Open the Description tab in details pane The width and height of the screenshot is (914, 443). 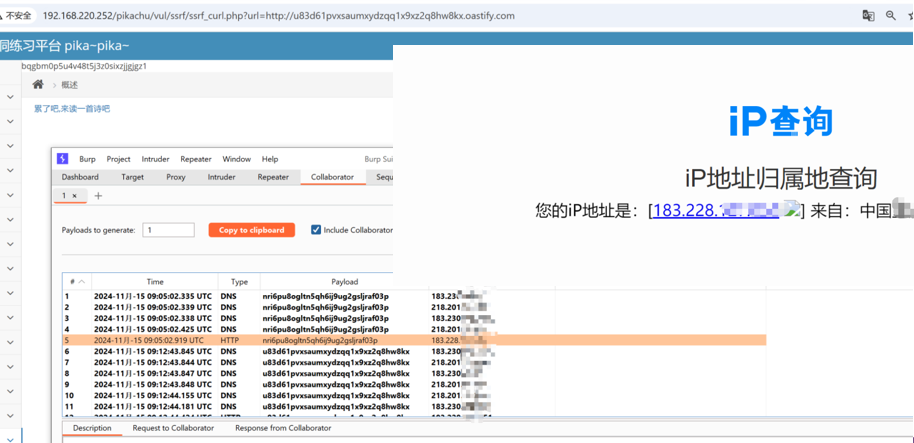point(92,428)
